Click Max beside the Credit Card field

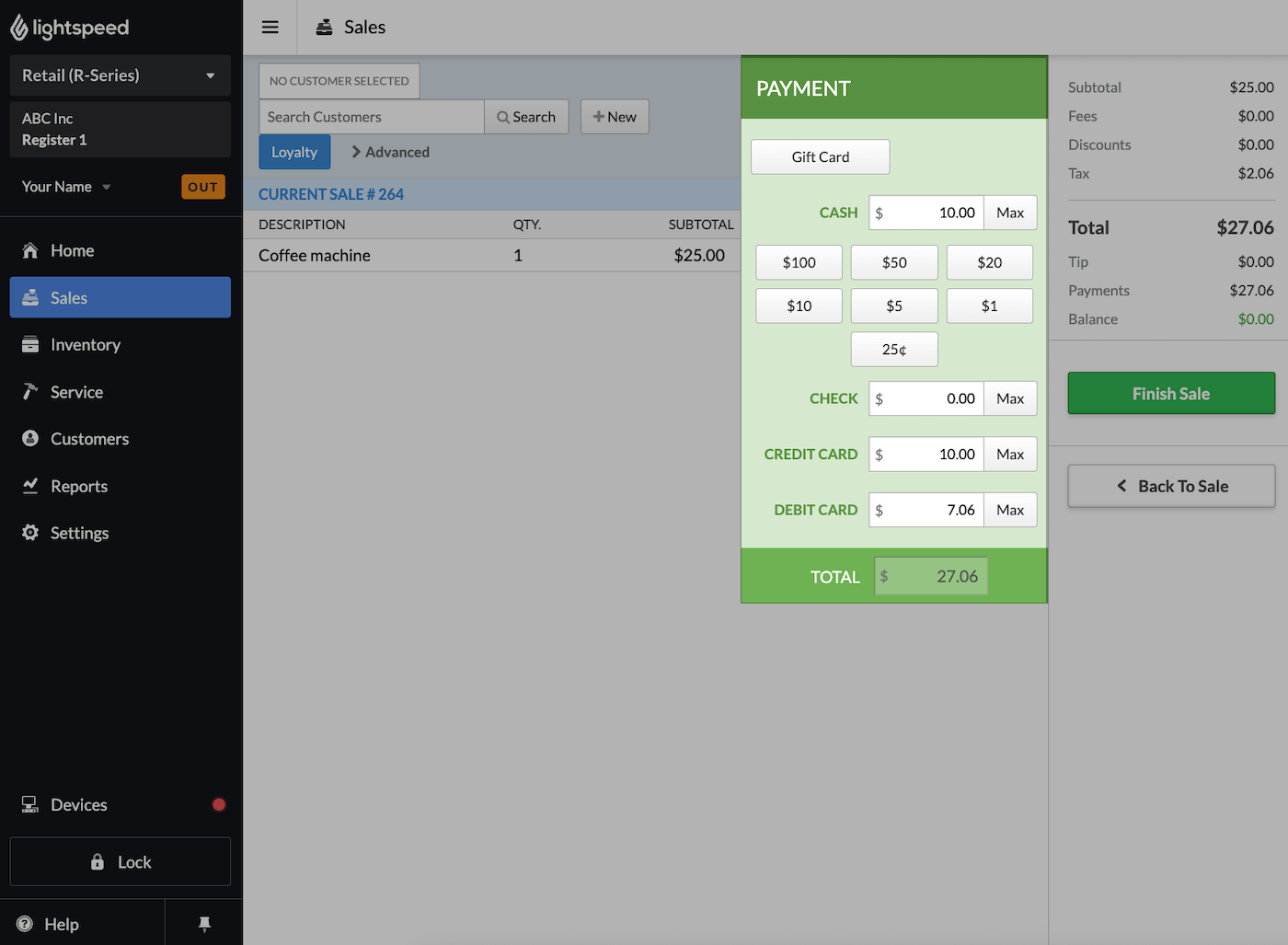pos(1009,455)
